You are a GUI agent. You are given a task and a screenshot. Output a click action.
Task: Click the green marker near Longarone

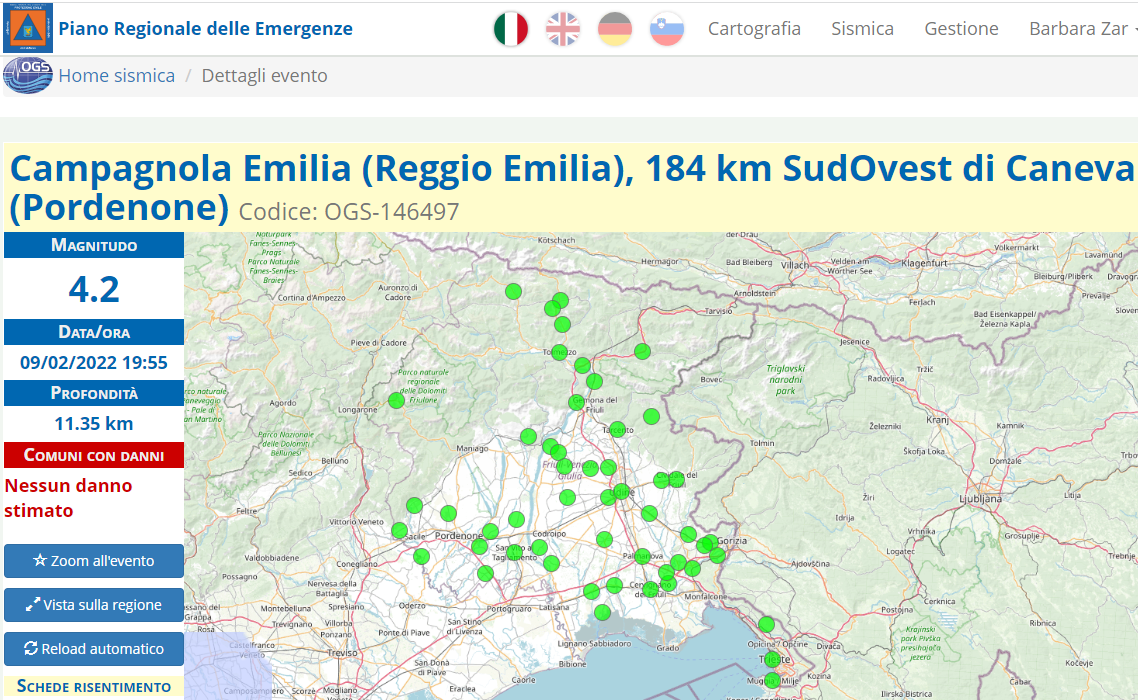[396, 400]
